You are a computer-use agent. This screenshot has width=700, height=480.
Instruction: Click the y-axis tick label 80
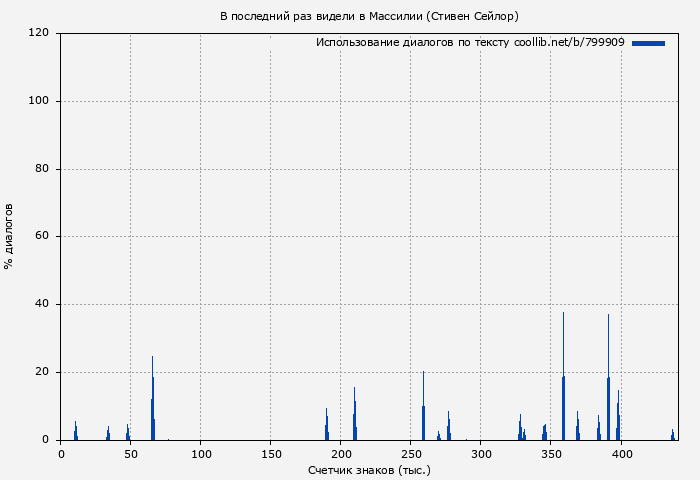43,169
